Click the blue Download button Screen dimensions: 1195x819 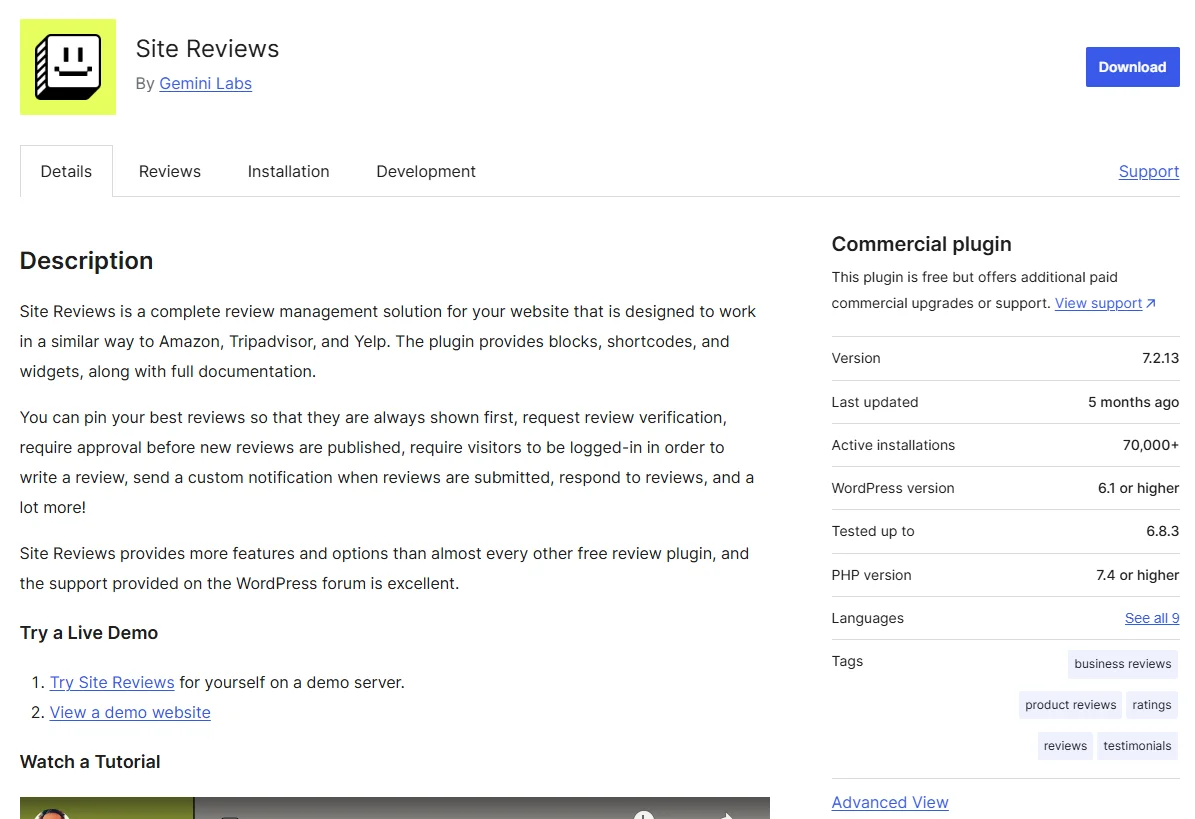[x=1132, y=67]
